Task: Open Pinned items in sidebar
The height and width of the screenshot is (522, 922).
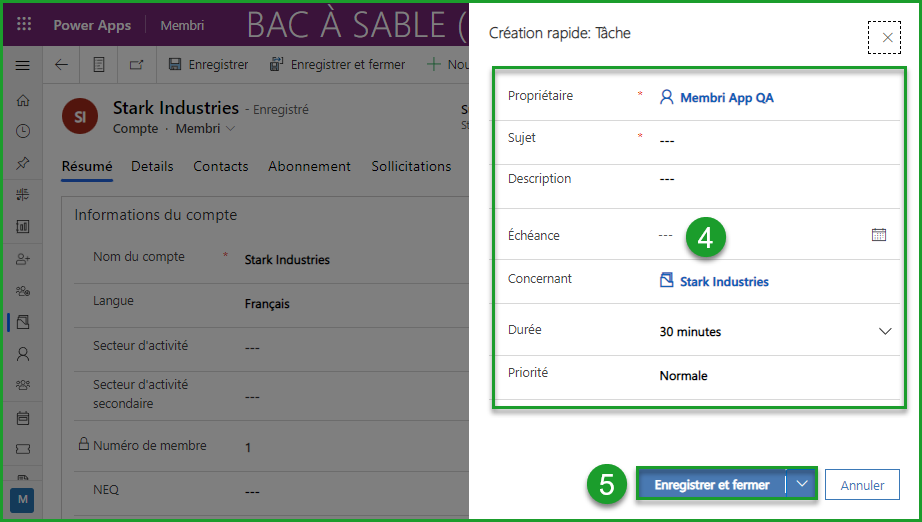Action: (x=23, y=163)
